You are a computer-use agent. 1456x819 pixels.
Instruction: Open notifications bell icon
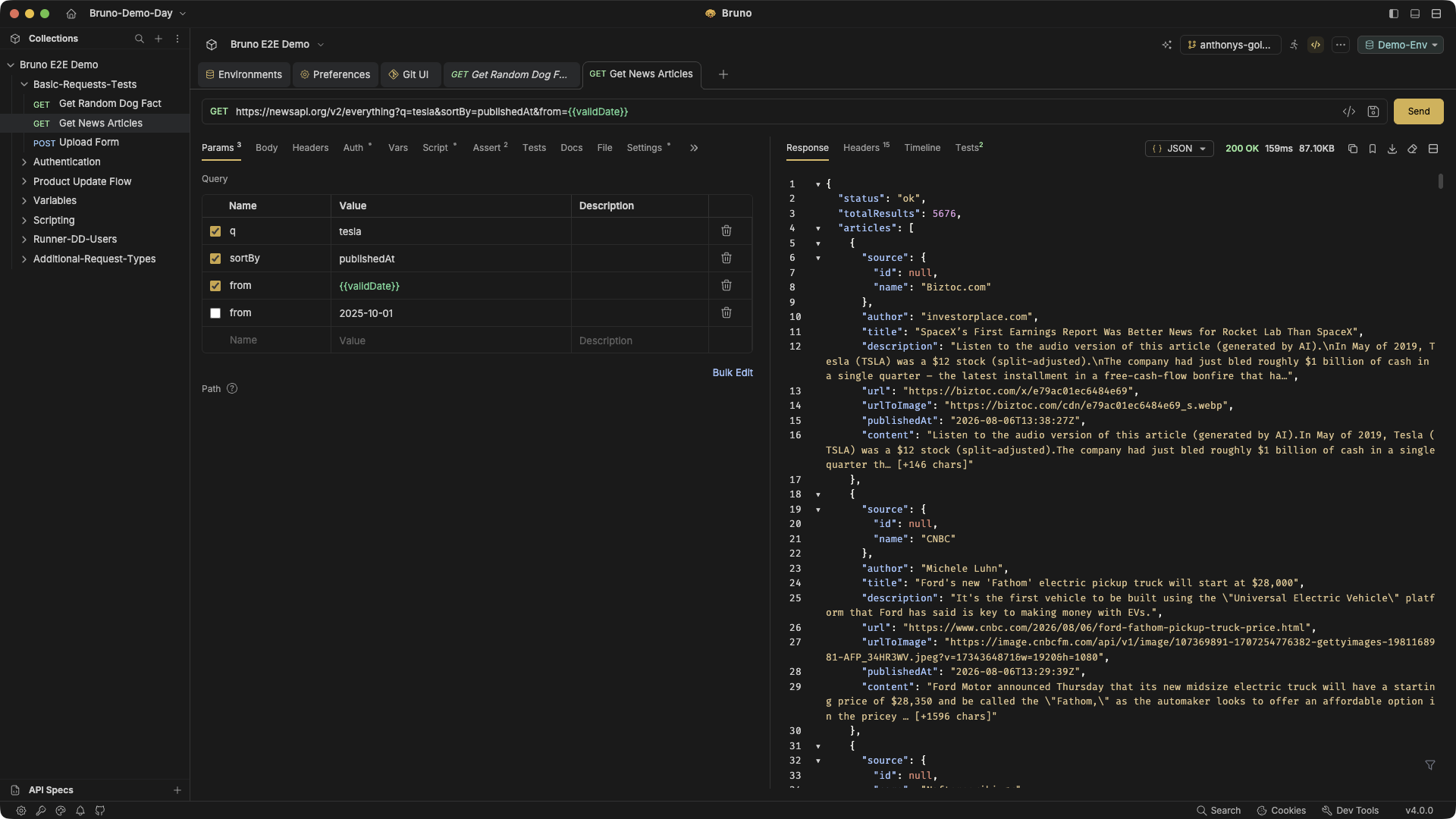pyautogui.click(x=80, y=811)
